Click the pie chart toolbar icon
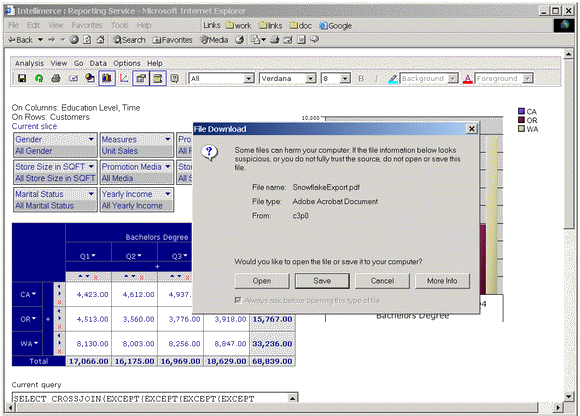The height and width of the screenshot is (416, 580). click(90, 78)
